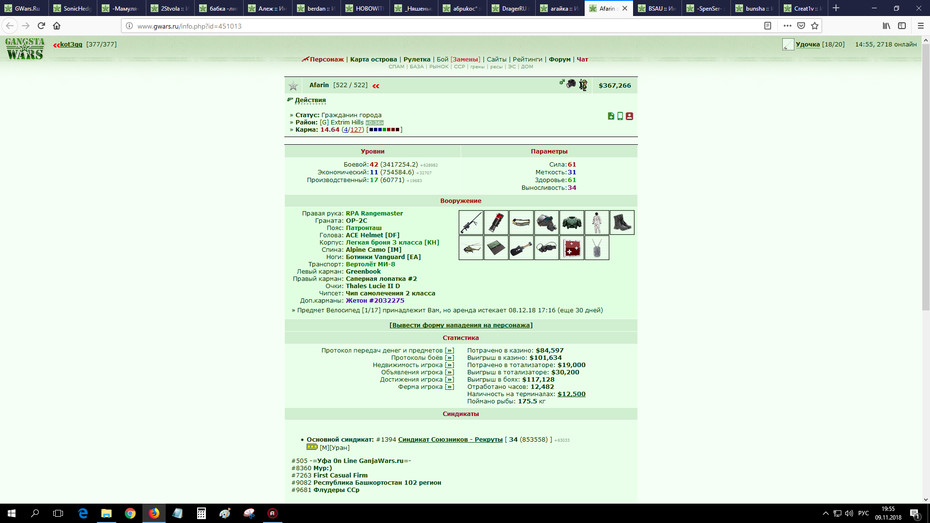
Task: Open Протоколы боёв arrow link
Action: [x=449, y=358]
